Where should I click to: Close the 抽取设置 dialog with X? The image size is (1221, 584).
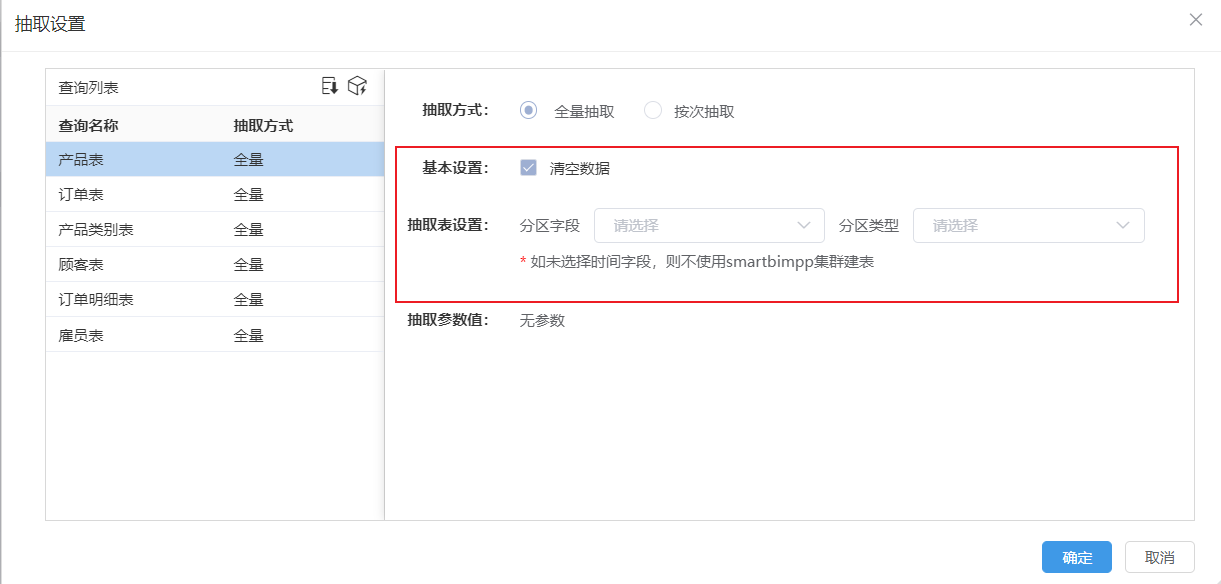coord(1195,20)
